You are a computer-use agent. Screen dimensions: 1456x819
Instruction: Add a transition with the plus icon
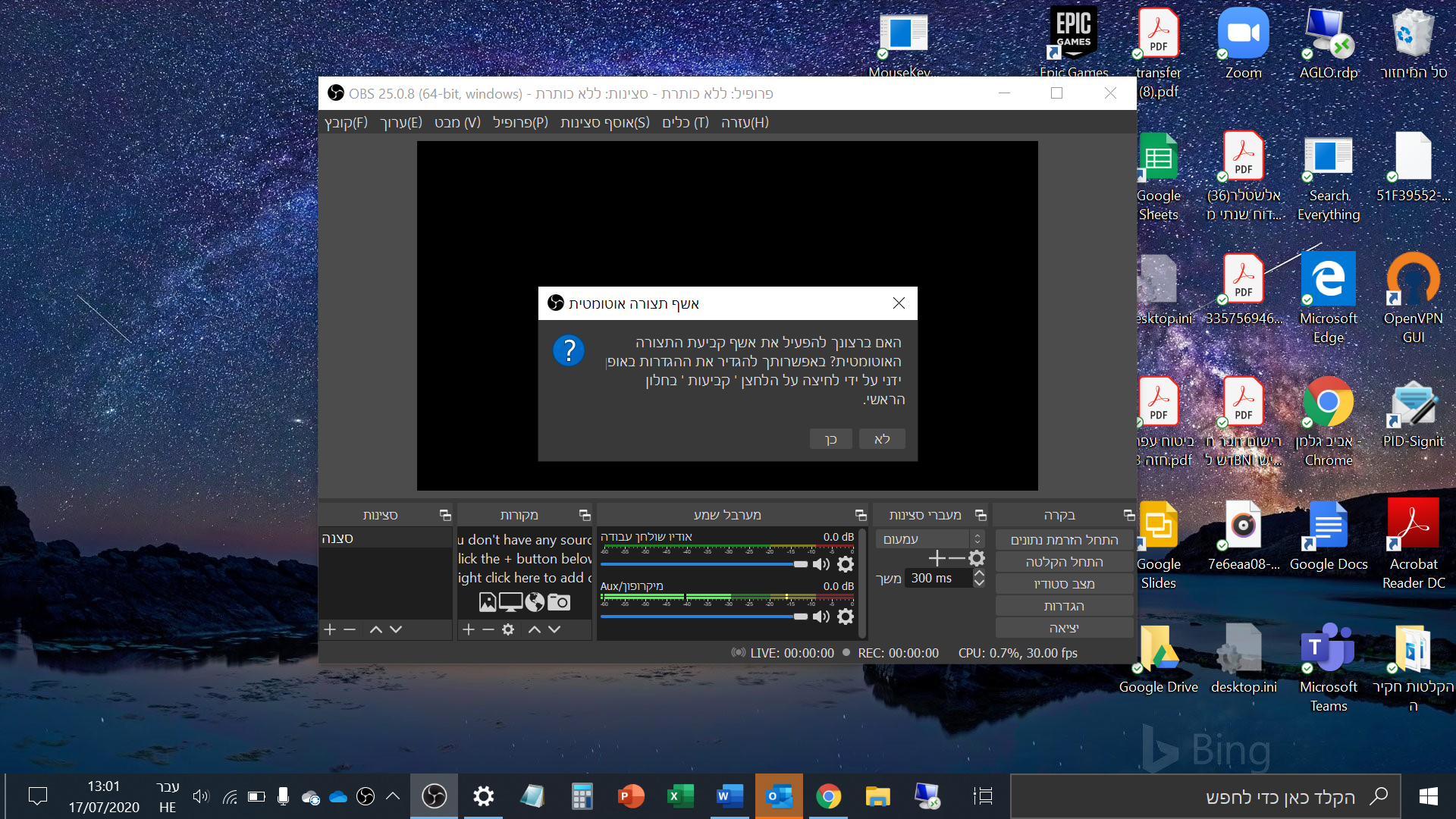click(x=937, y=559)
